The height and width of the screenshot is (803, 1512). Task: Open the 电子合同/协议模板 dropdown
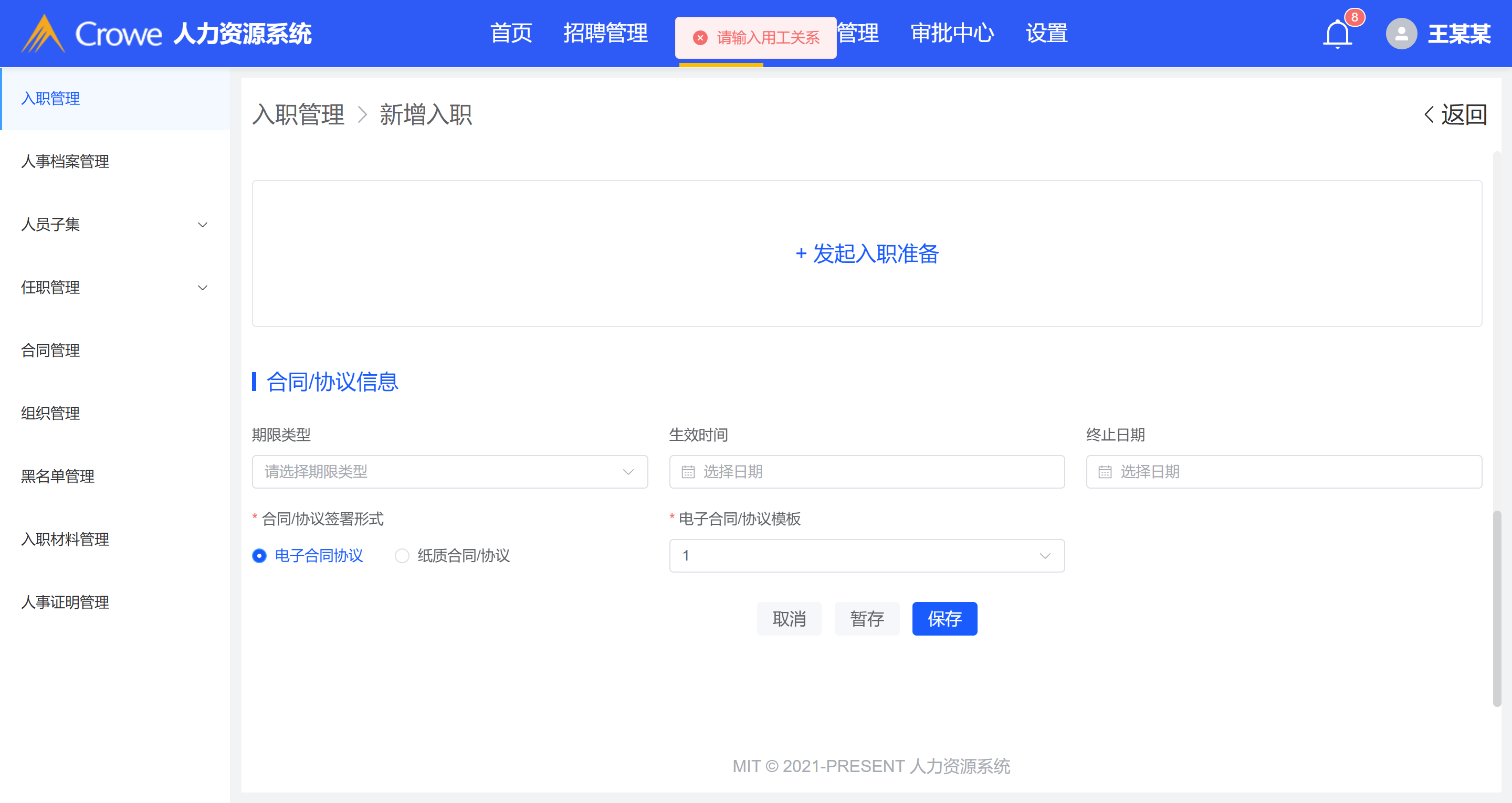[x=866, y=556]
